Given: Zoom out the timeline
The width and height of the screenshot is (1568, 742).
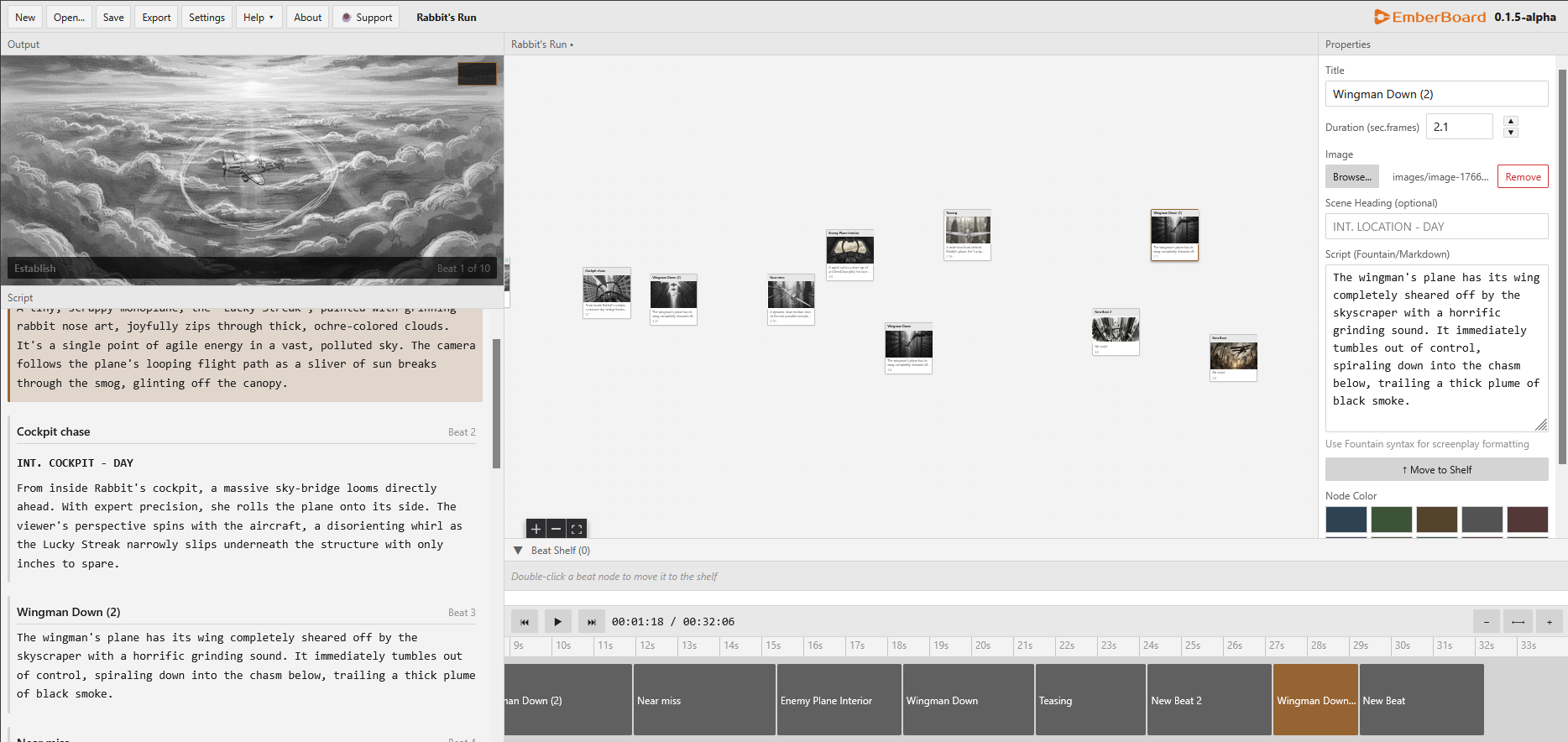Looking at the screenshot, I should [x=1486, y=622].
